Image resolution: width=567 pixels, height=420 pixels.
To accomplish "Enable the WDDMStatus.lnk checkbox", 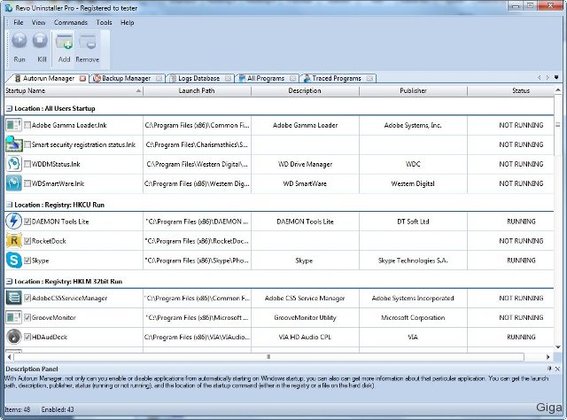I will tap(27, 164).
